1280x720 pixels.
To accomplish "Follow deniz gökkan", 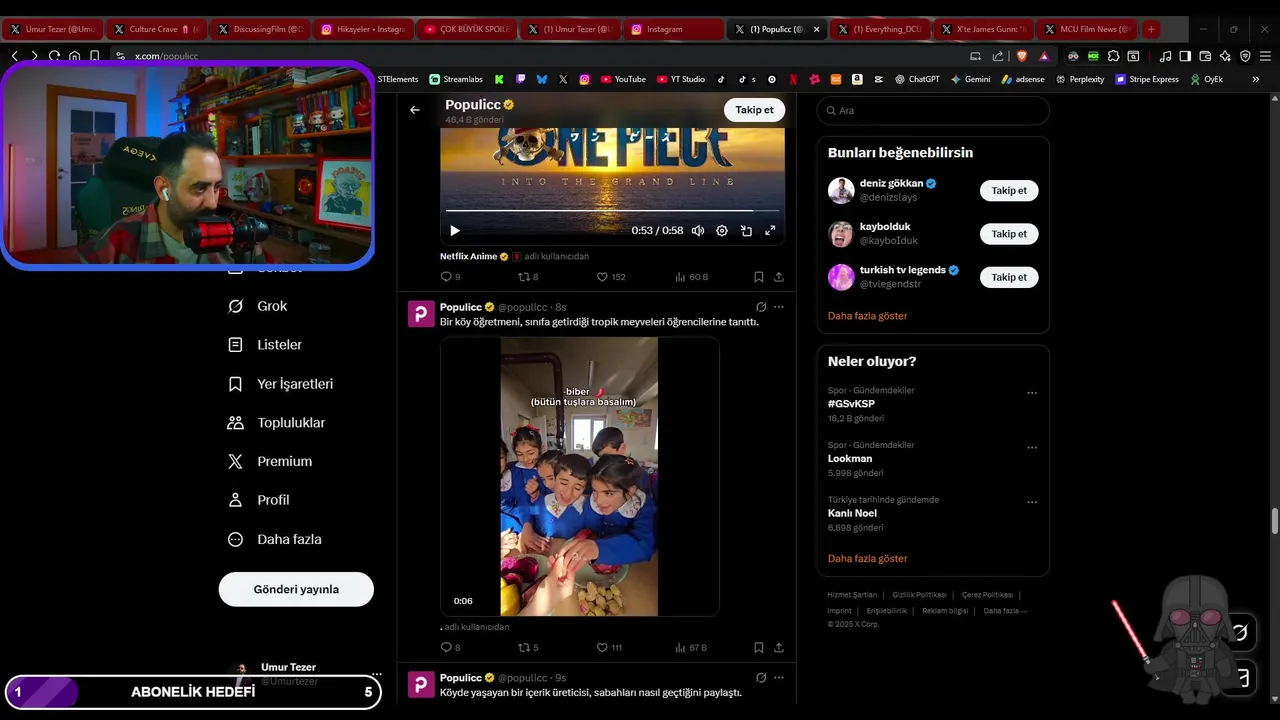I will click(1009, 190).
